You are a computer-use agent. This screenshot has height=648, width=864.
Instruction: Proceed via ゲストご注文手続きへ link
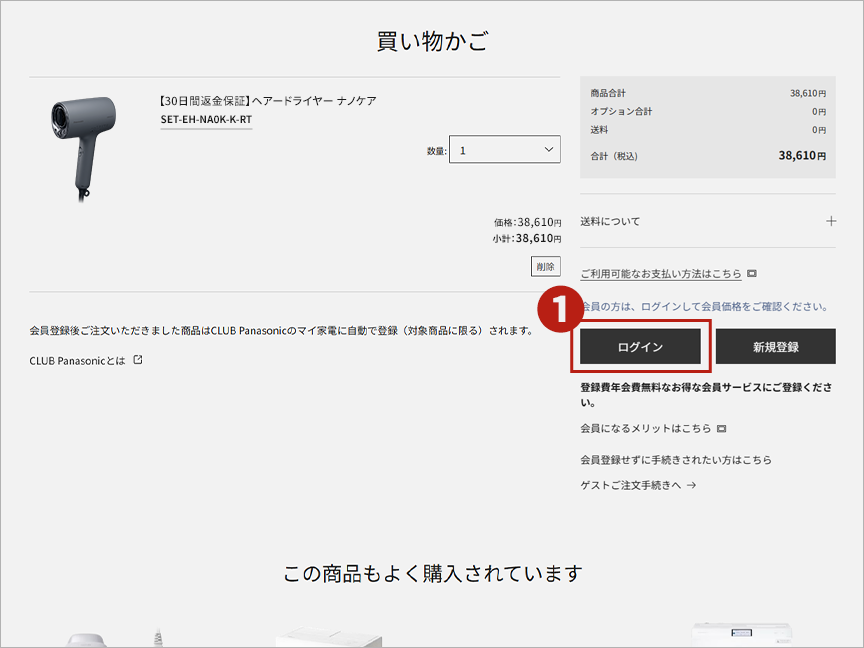click(630, 485)
